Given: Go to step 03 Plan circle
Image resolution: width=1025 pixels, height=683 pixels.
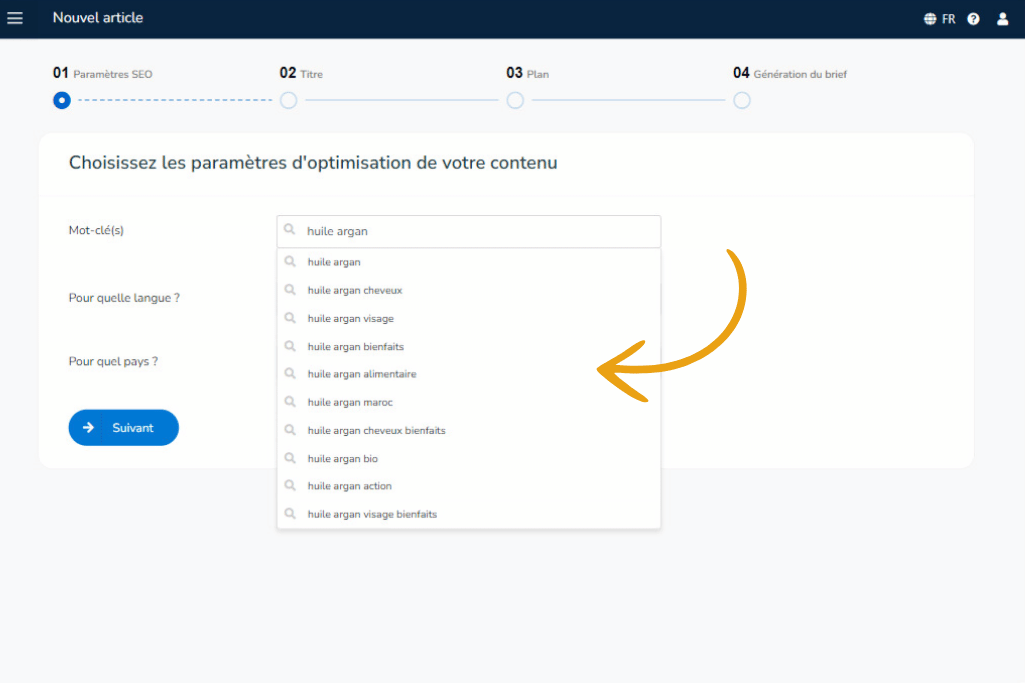Looking at the screenshot, I should (515, 100).
